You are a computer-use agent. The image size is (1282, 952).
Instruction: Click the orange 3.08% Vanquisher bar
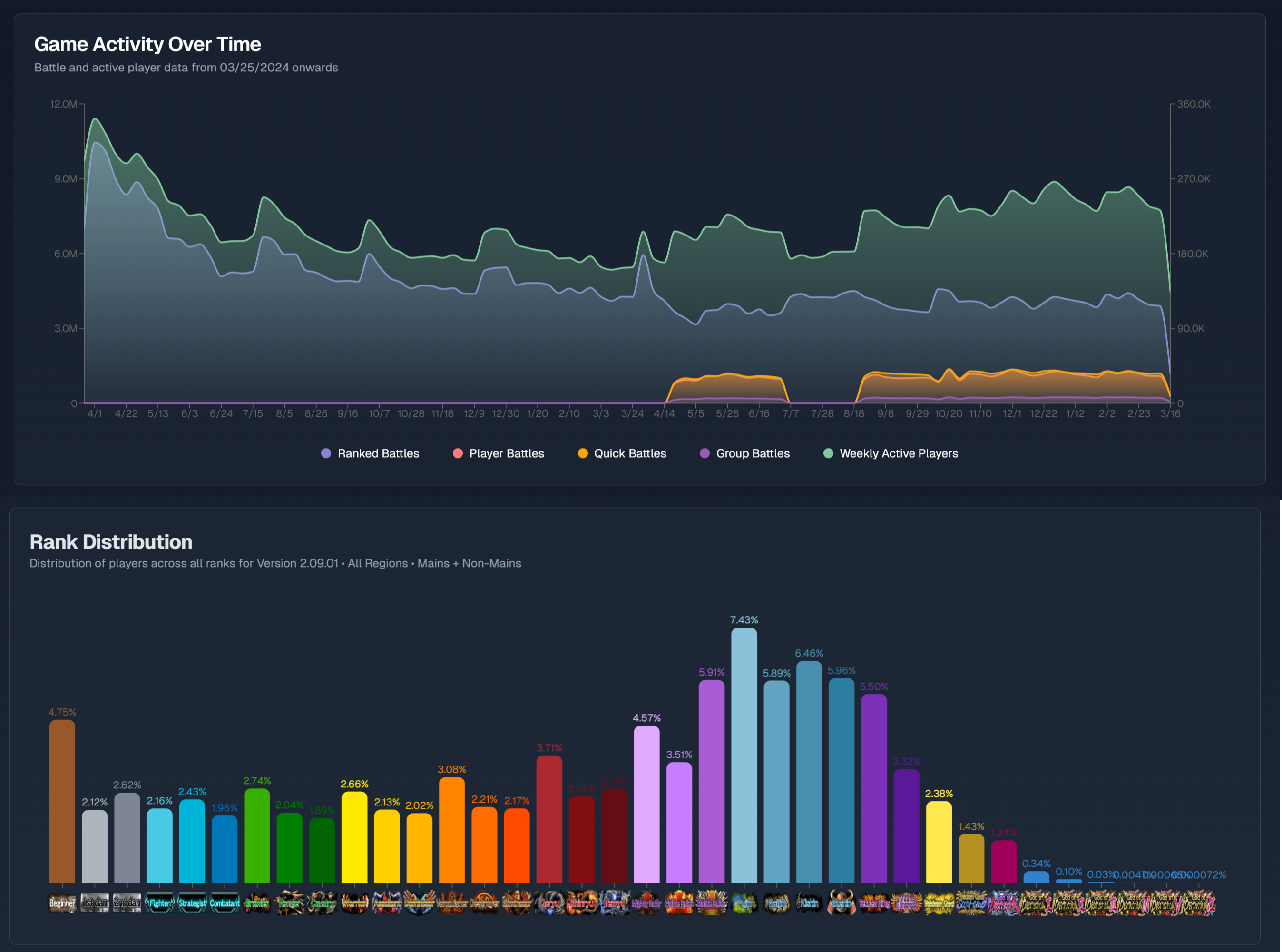pyautogui.click(x=452, y=830)
